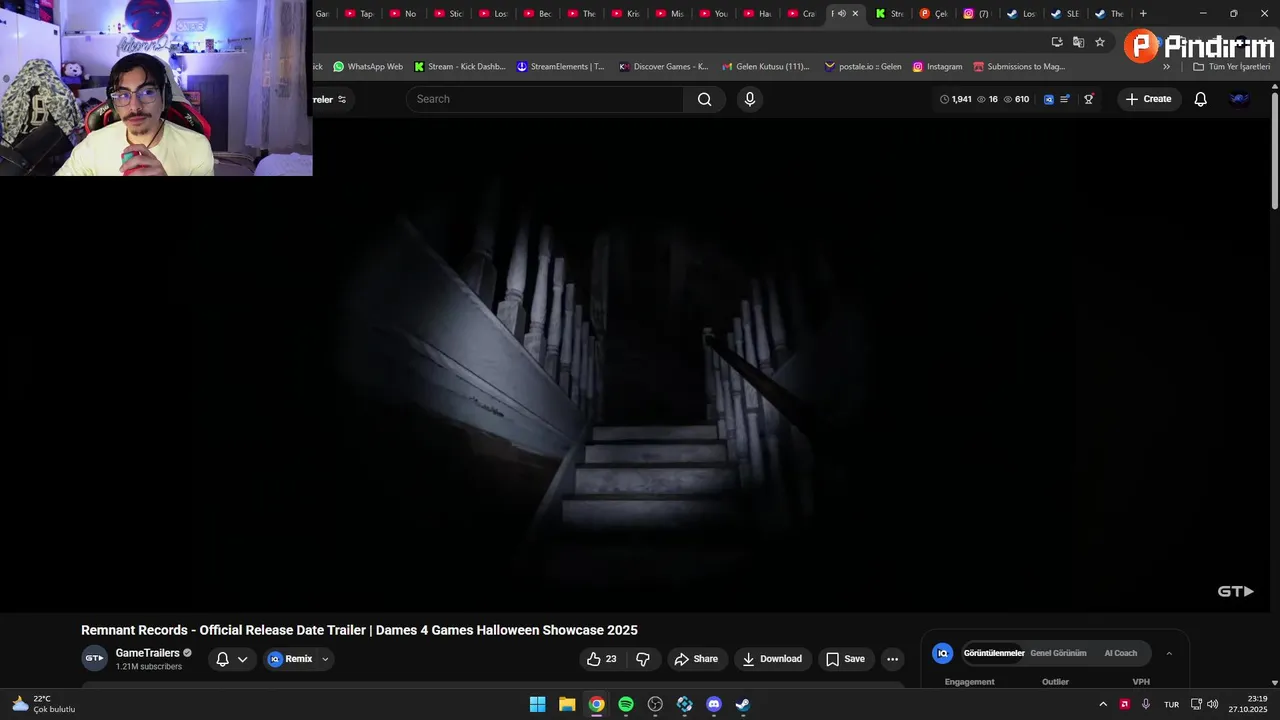Click the clock stat showing 1,941
Image resolution: width=1280 pixels, height=720 pixels.
(956, 99)
